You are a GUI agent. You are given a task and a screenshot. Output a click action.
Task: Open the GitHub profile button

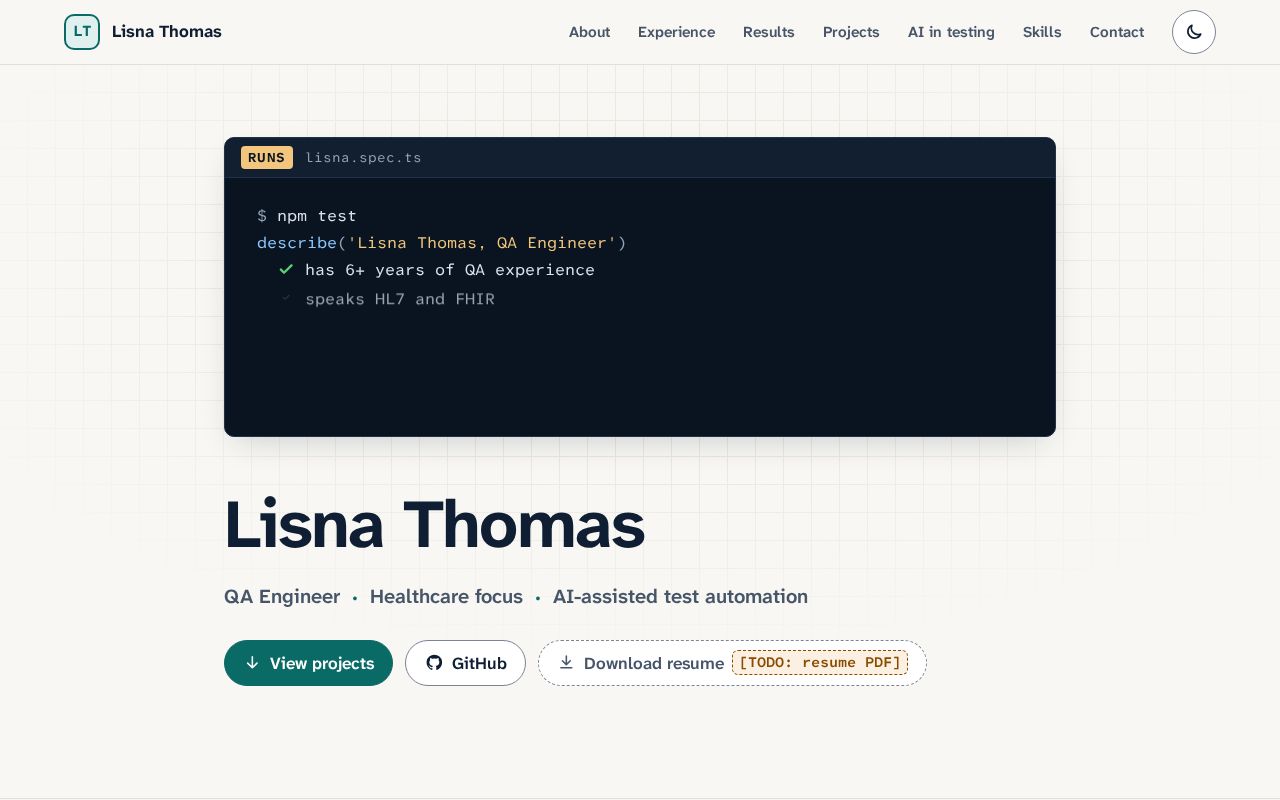click(465, 663)
